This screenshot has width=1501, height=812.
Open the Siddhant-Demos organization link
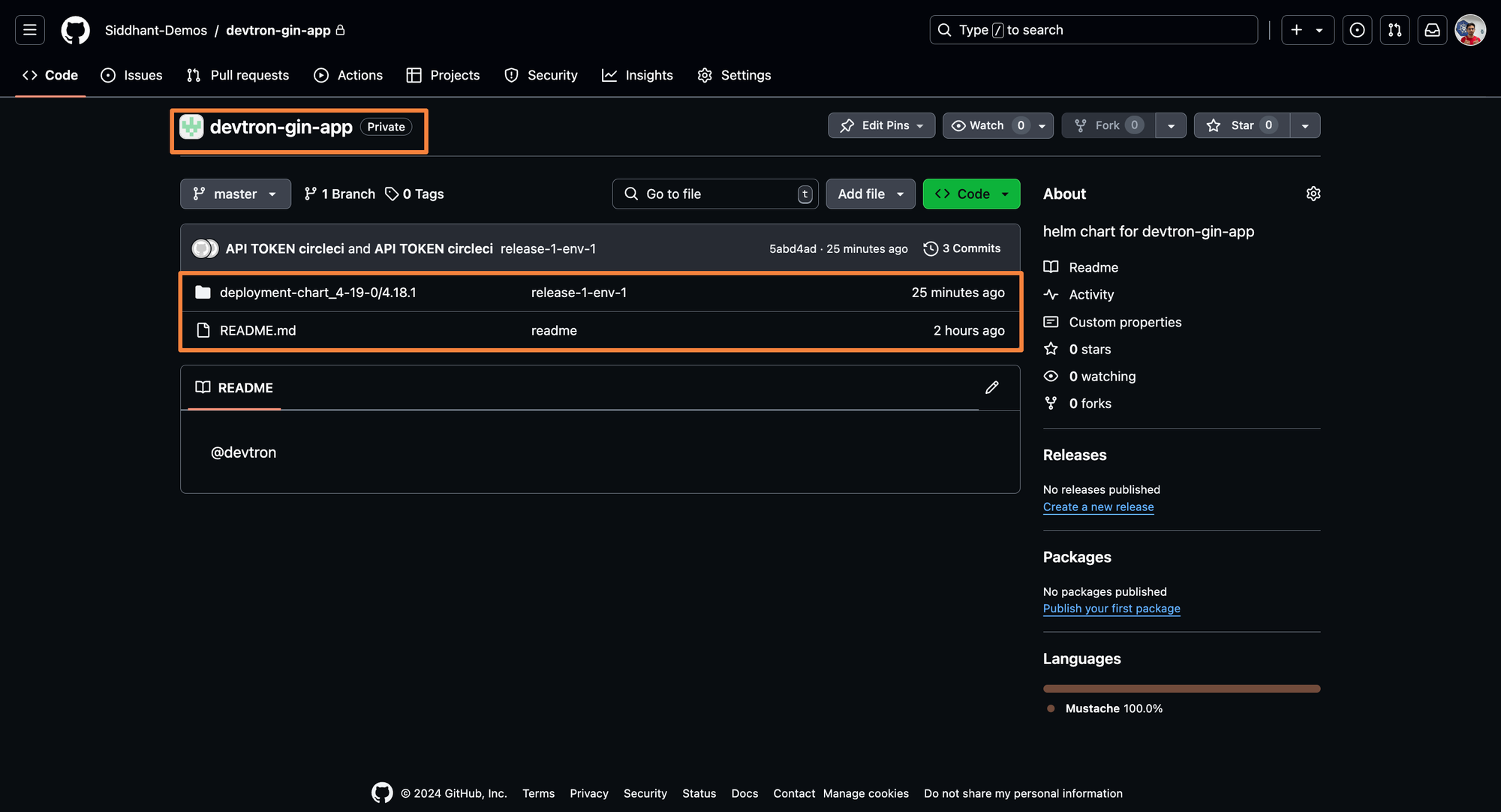point(156,30)
